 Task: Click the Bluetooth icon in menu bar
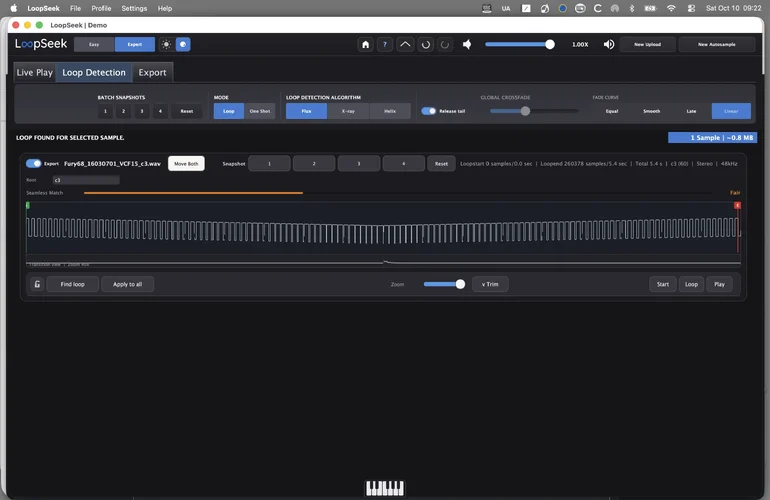[x=632, y=8]
